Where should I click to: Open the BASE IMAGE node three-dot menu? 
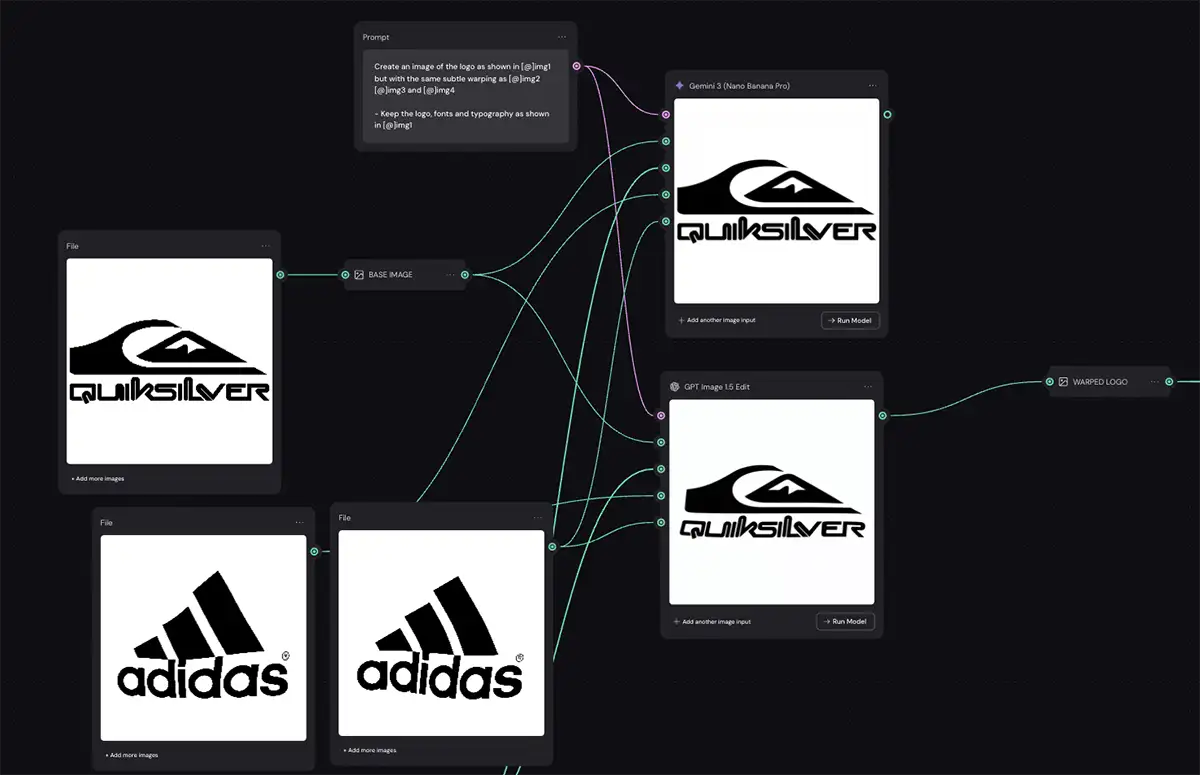pos(451,274)
